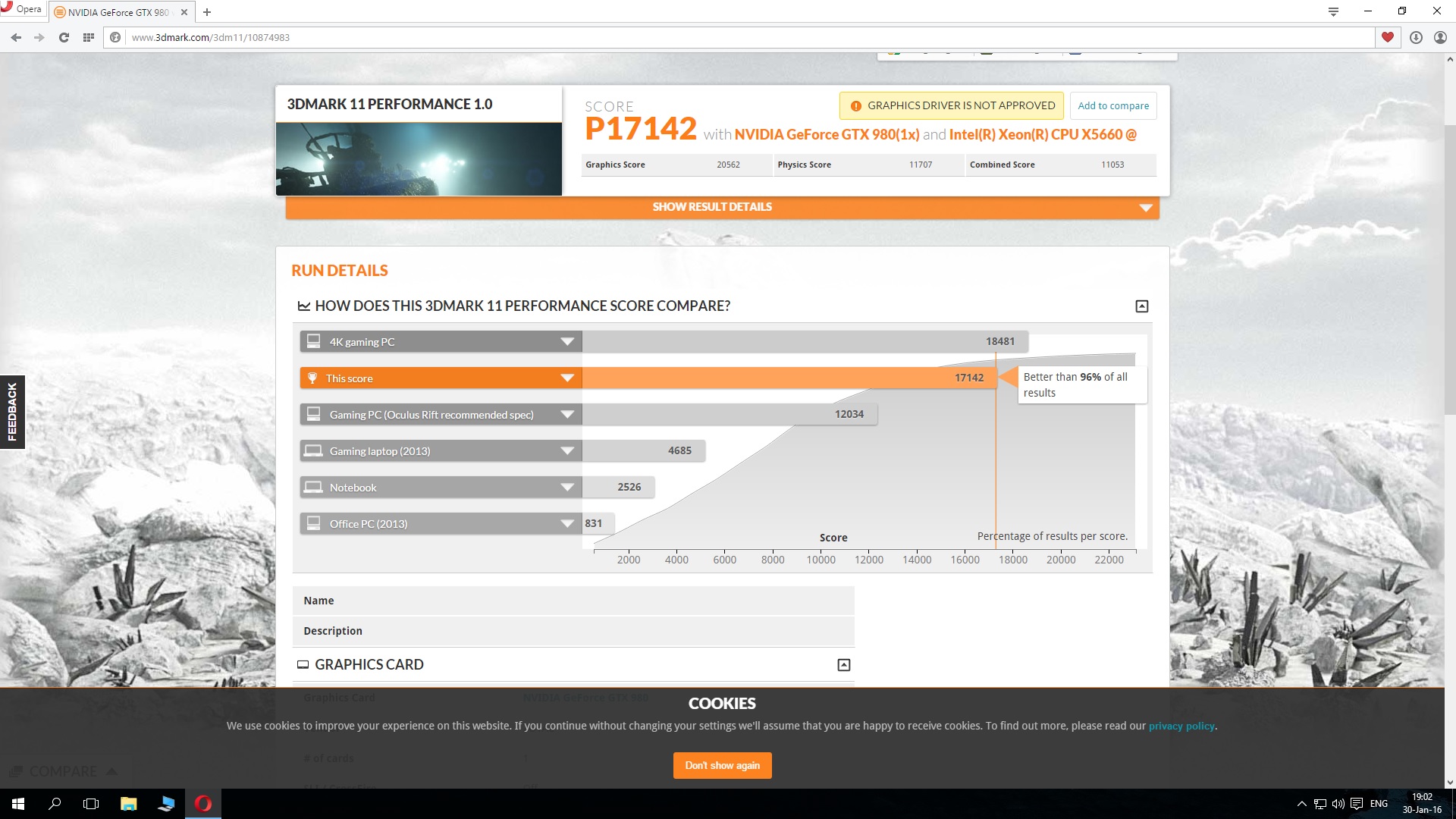Reload the page with refresh icon
1456x819 pixels.
coord(64,37)
